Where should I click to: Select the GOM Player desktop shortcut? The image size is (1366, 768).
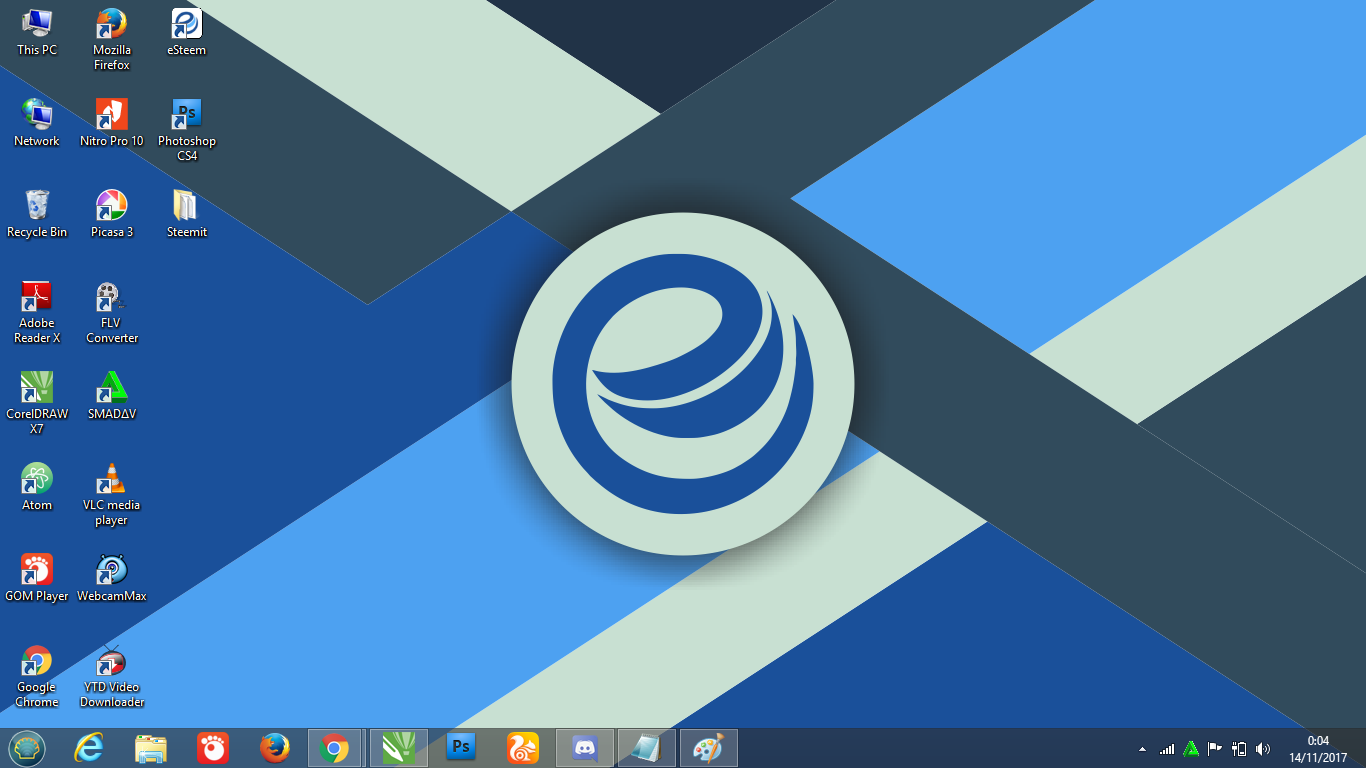tap(37, 578)
